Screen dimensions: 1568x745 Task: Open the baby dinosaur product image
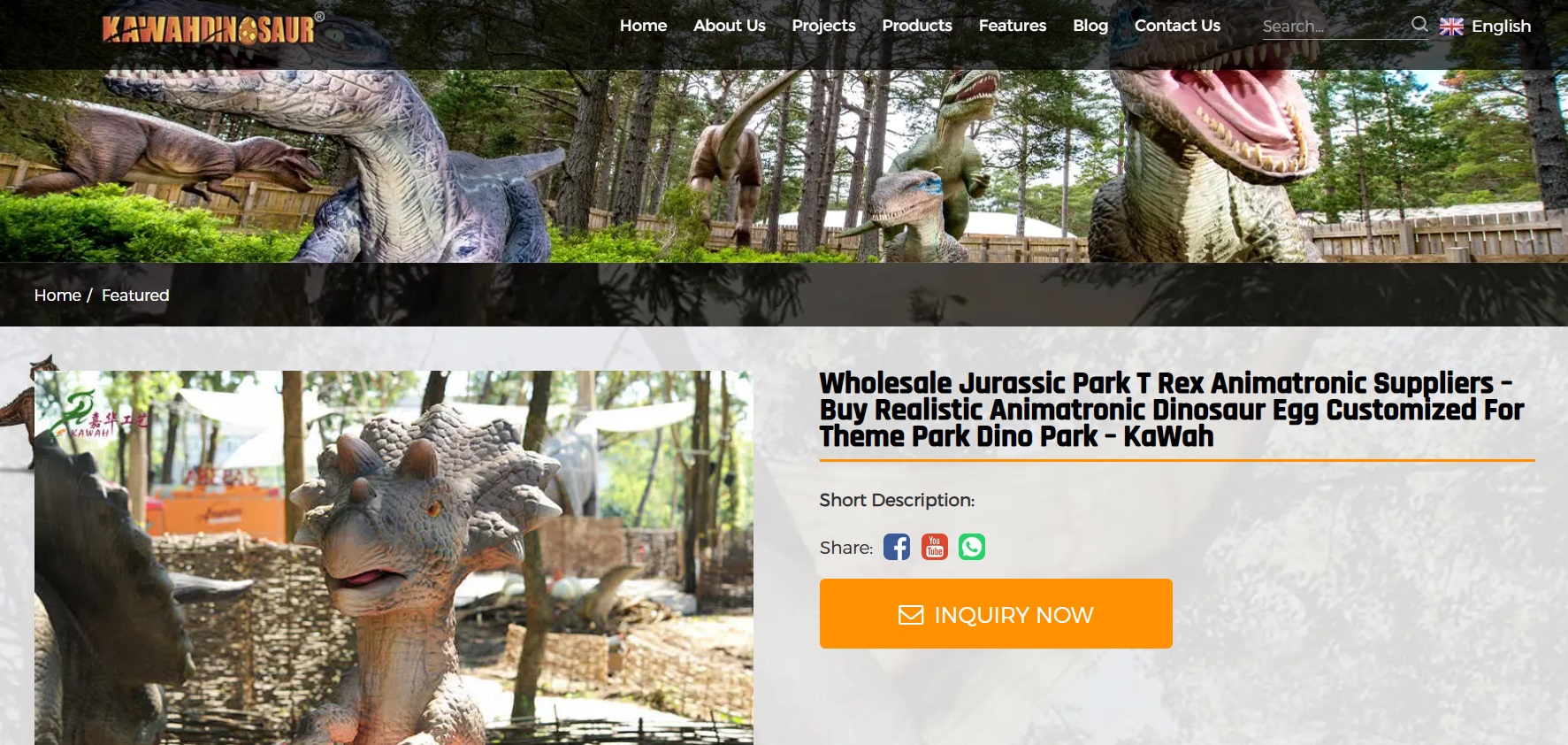394,557
